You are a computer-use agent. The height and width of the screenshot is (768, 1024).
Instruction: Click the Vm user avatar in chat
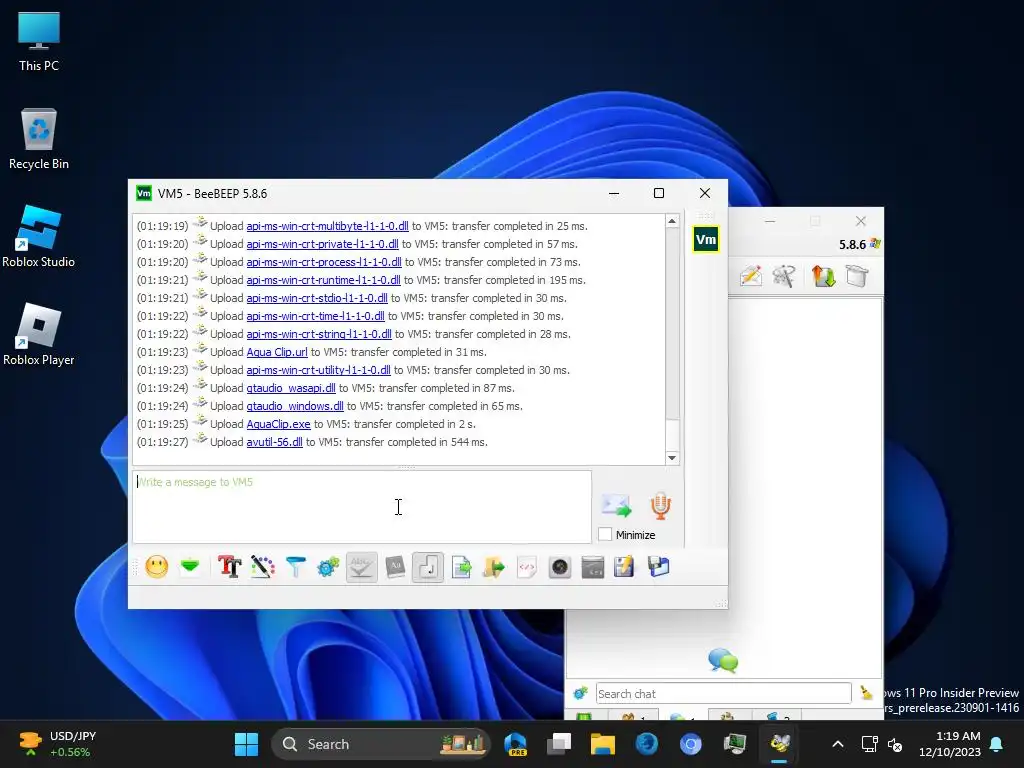tap(706, 240)
